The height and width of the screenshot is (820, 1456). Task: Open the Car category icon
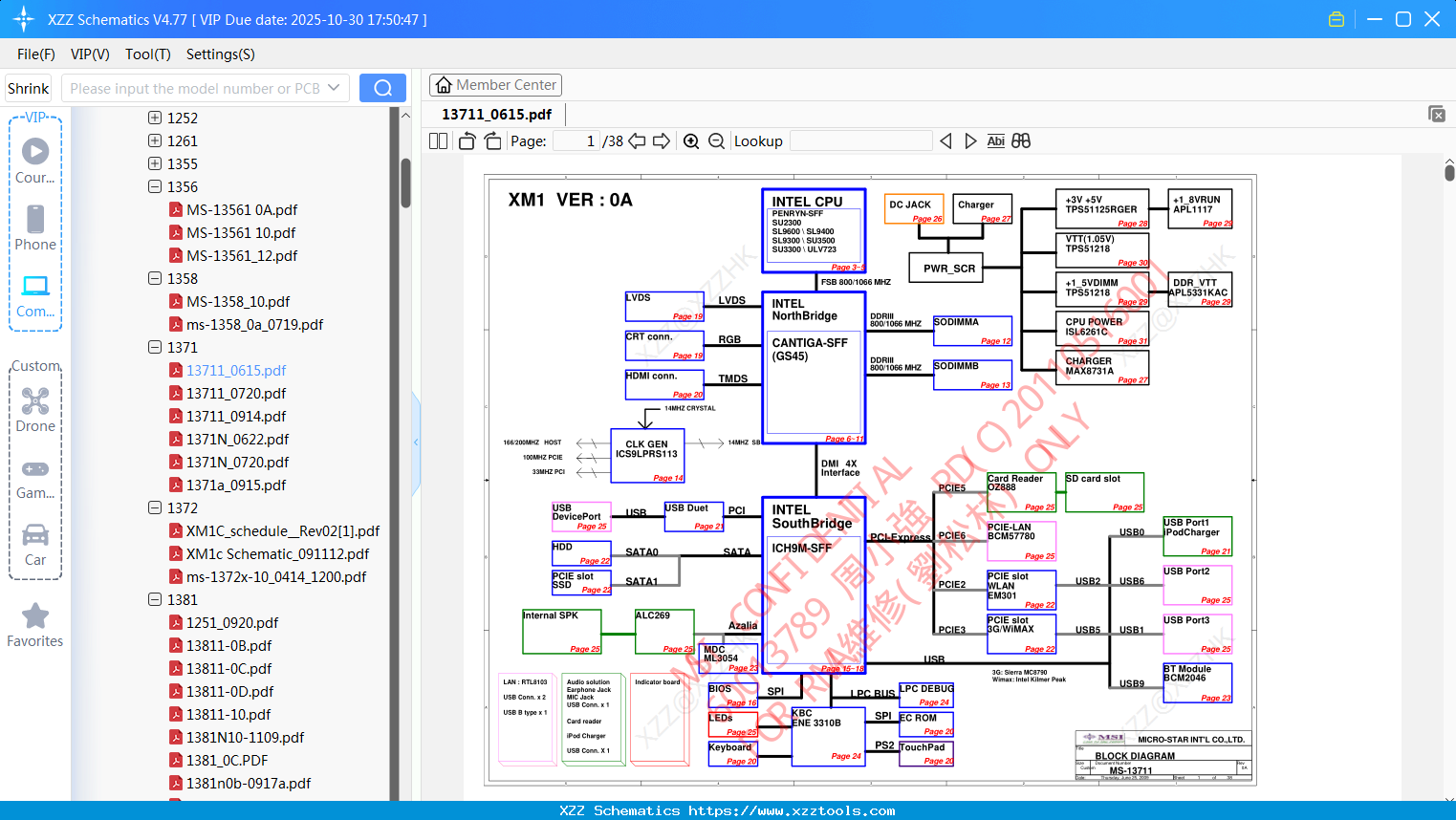pyautogui.click(x=35, y=534)
